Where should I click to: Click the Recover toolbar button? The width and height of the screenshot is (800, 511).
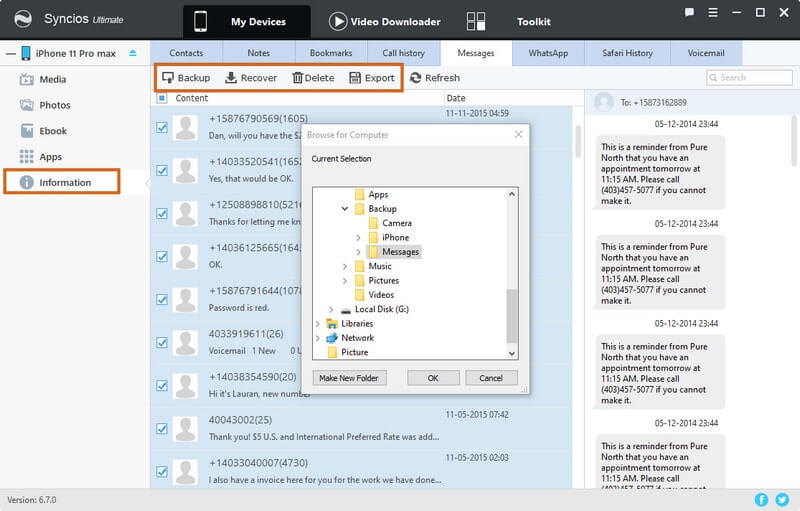point(251,78)
